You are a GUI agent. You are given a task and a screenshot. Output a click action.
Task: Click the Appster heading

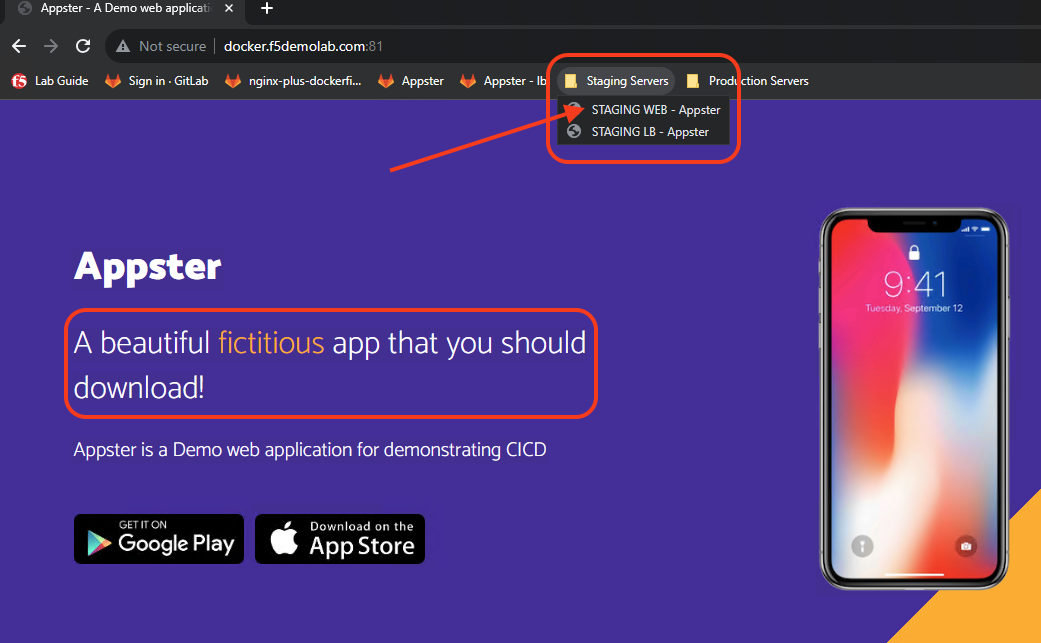[x=147, y=268]
